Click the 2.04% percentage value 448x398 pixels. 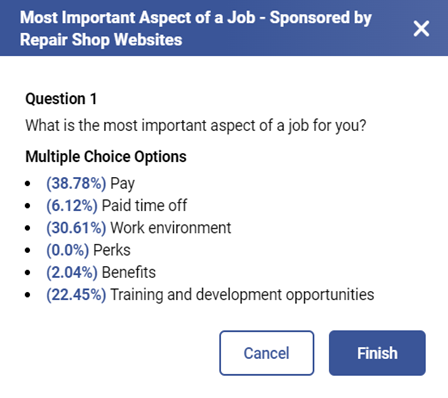coord(72,273)
